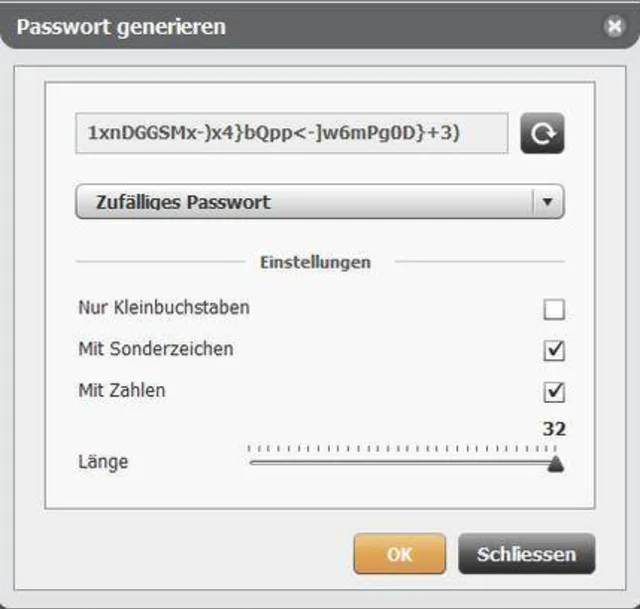This screenshot has width=640, height=609.
Task: Click inside the generated password field
Action: point(291,133)
